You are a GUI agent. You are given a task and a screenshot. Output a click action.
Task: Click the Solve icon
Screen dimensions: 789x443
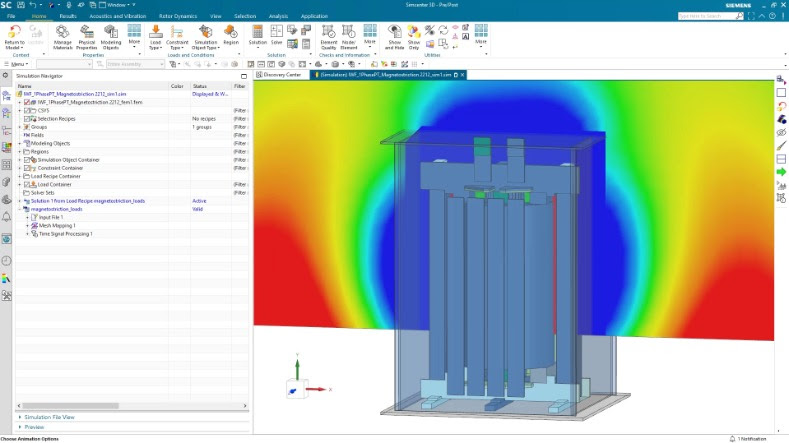[x=277, y=35]
